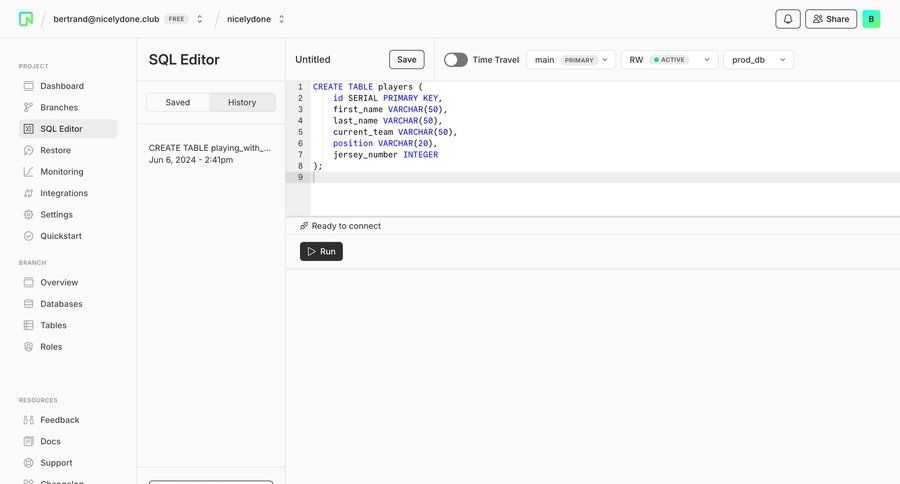
Task: Open Tables in the sidebar
Action: point(68,325)
